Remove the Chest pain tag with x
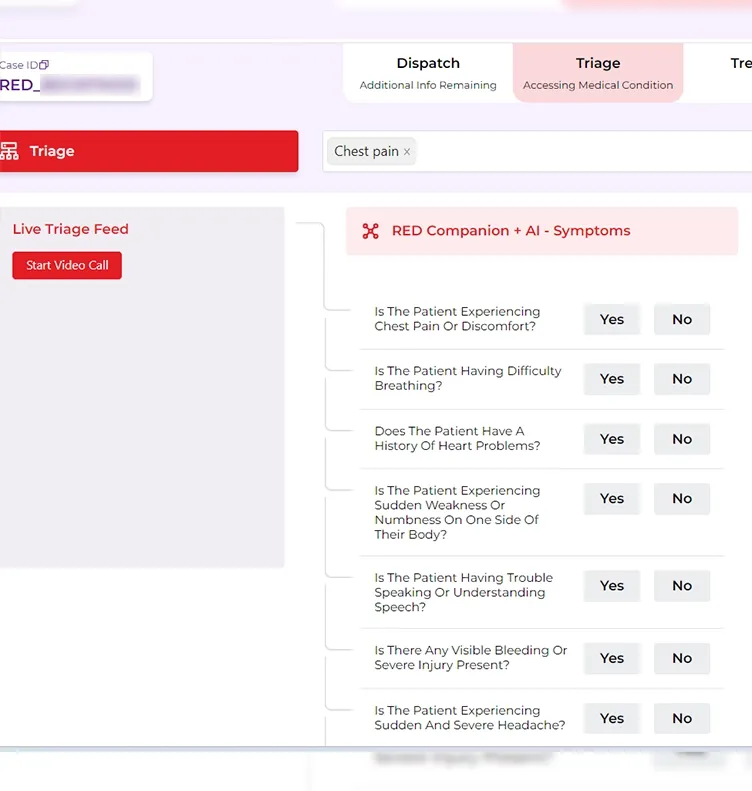Image resolution: width=752 pixels, height=791 pixels. coord(407,152)
